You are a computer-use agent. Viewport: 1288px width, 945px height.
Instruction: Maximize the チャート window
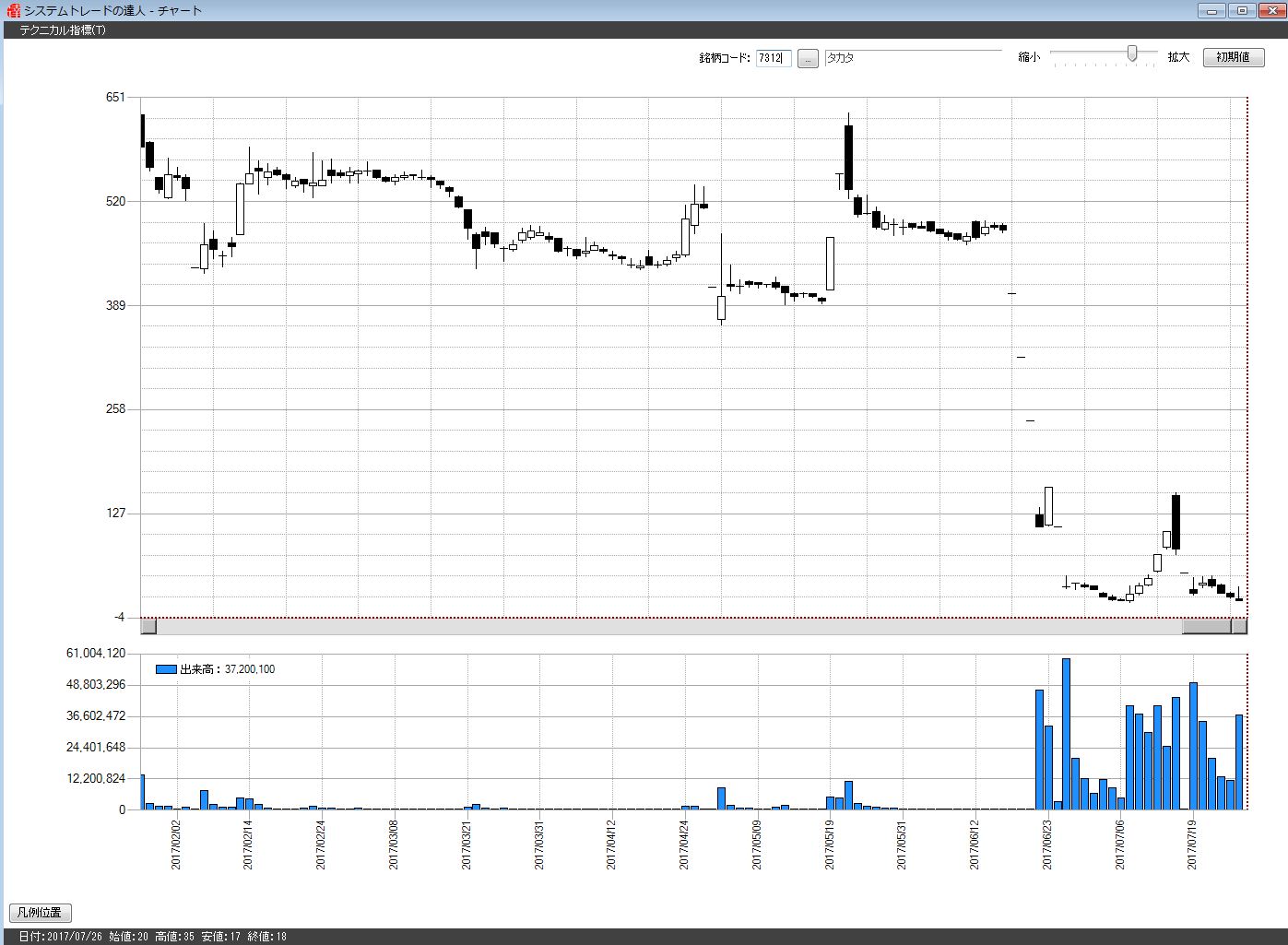(1242, 10)
